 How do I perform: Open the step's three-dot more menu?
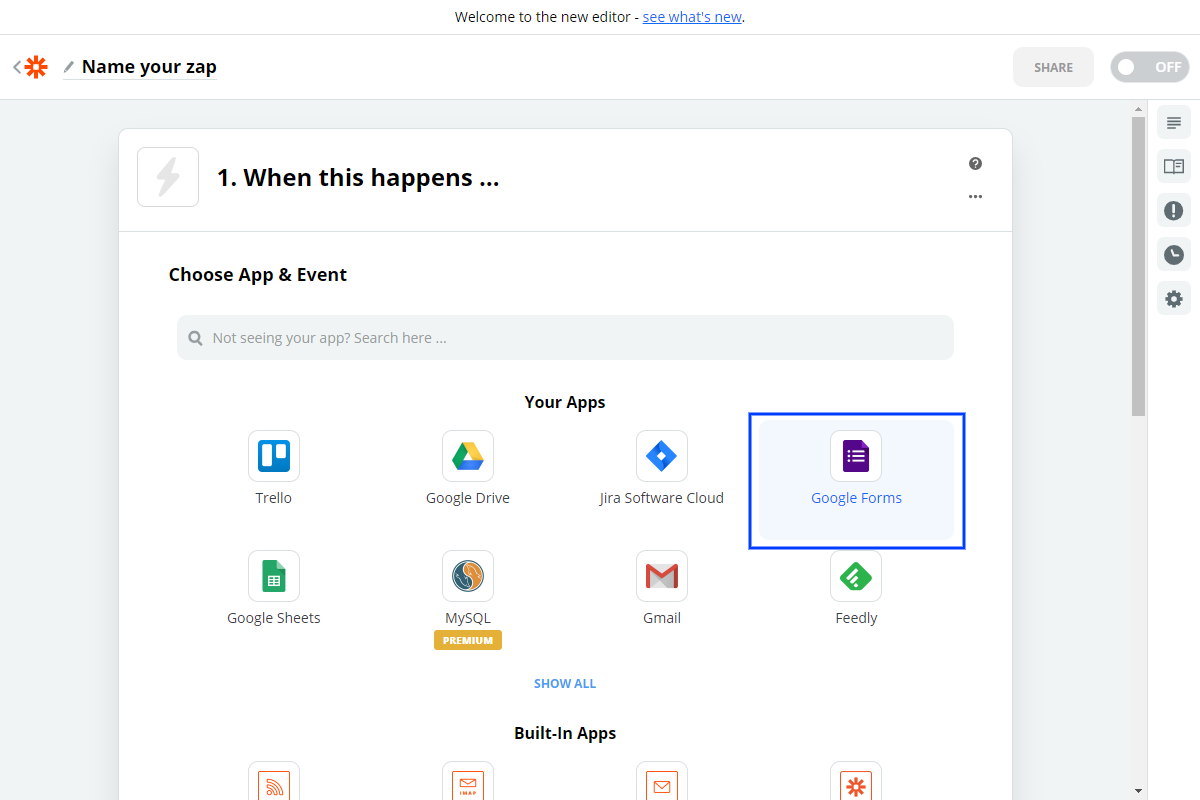pyautogui.click(x=975, y=197)
